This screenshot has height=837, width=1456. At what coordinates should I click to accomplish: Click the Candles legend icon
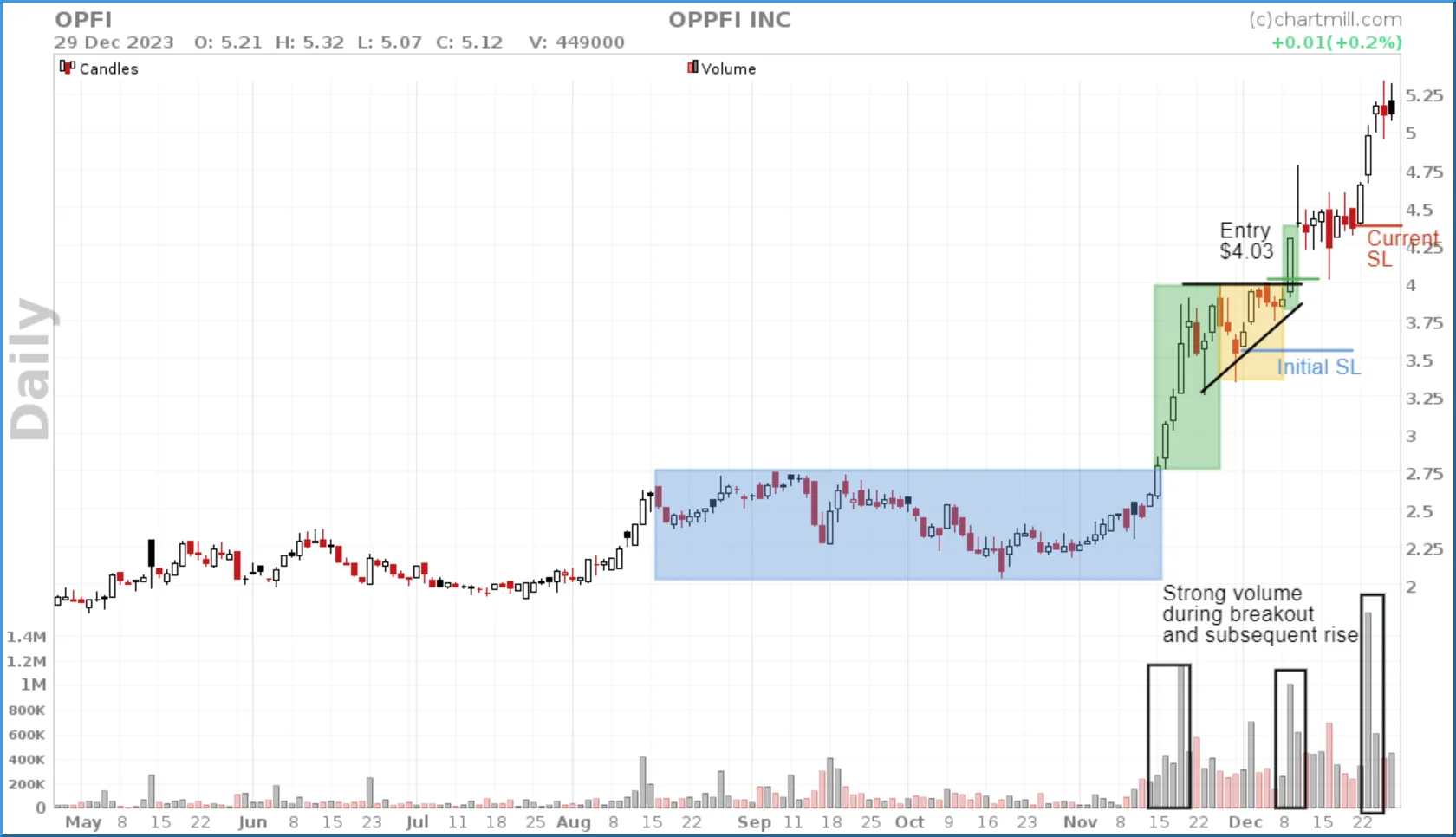pyautogui.click(x=67, y=67)
